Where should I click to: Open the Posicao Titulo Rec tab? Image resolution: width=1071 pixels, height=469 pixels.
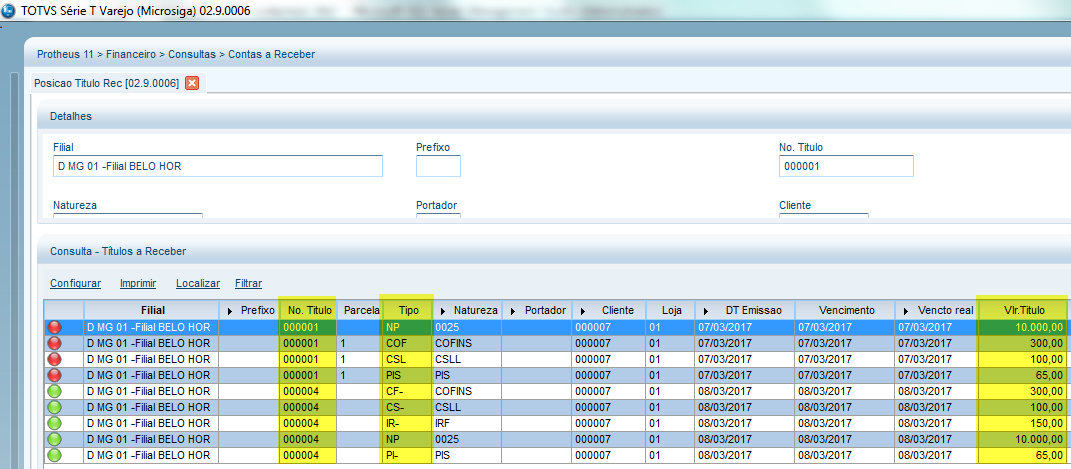click(x=108, y=83)
